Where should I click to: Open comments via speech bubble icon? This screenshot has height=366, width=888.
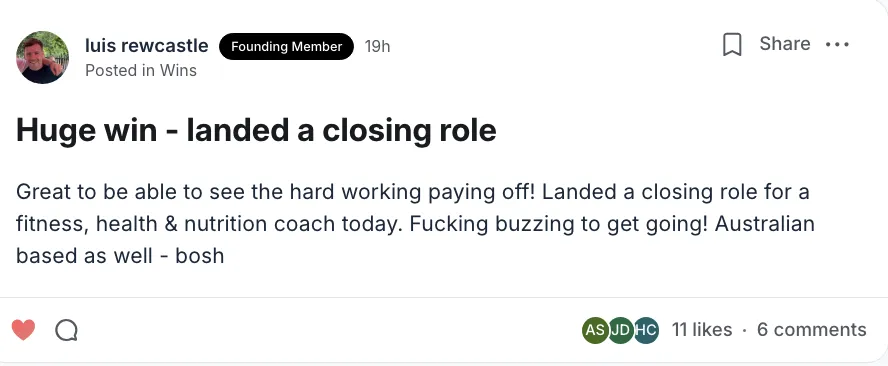tap(66, 330)
